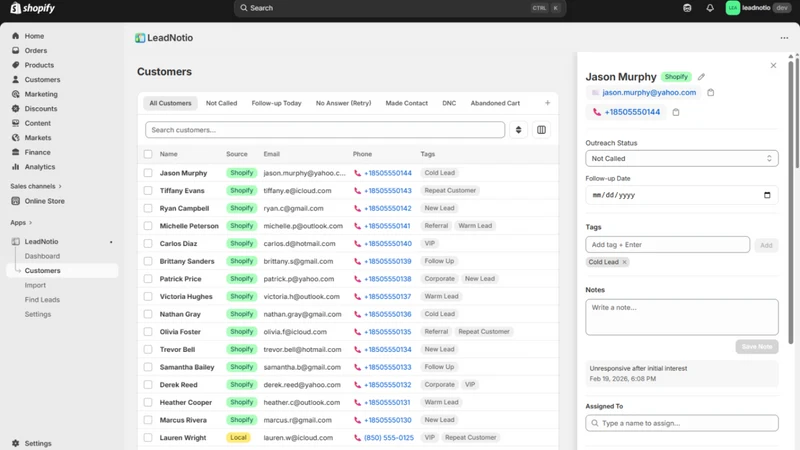Select the Lauren Wright checkbox
This screenshot has height=450, width=800.
[x=148, y=438]
